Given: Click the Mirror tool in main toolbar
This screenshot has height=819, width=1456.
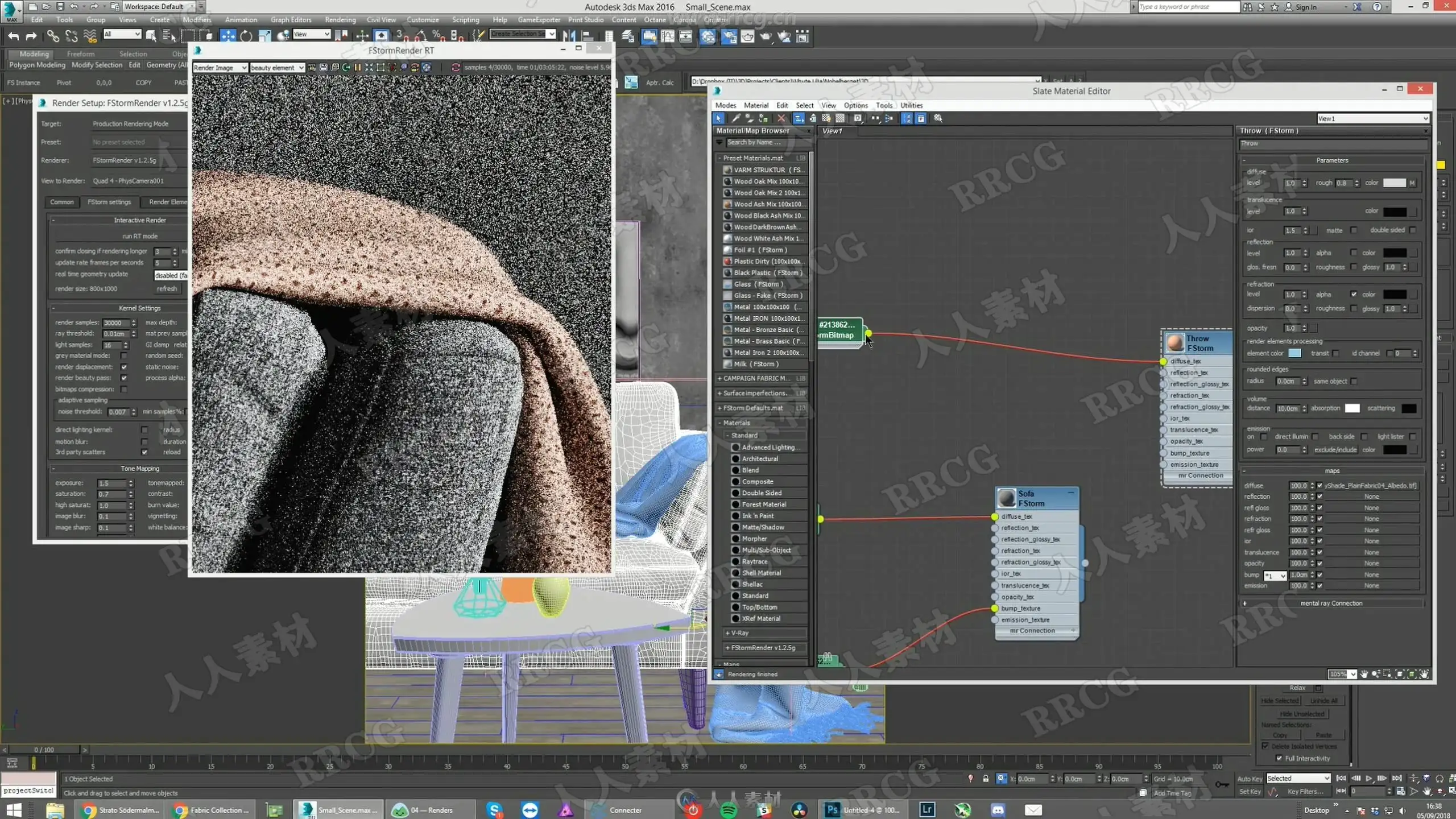Looking at the screenshot, I should coord(568,36).
